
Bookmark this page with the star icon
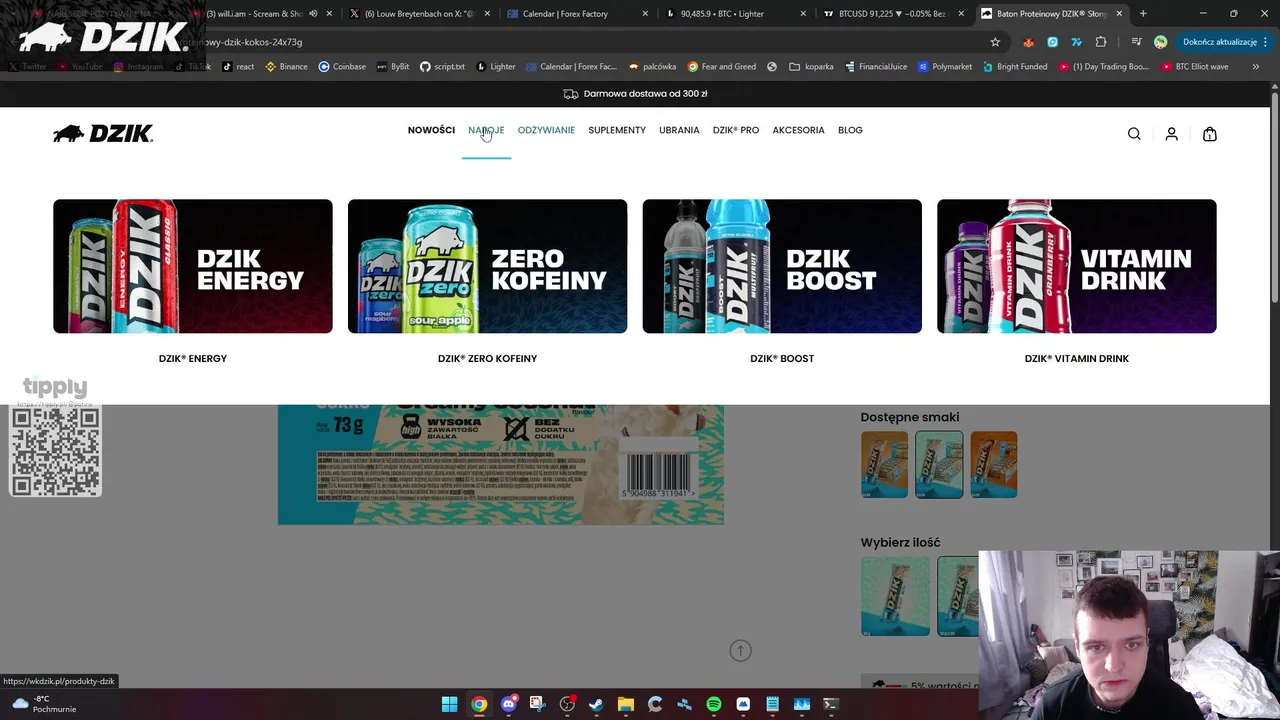coord(995,42)
